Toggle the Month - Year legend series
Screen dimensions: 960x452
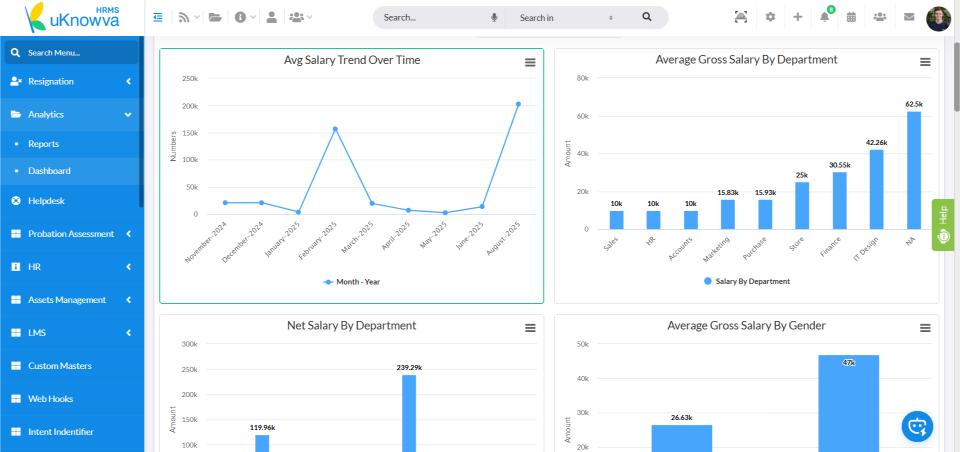coord(351,282)
